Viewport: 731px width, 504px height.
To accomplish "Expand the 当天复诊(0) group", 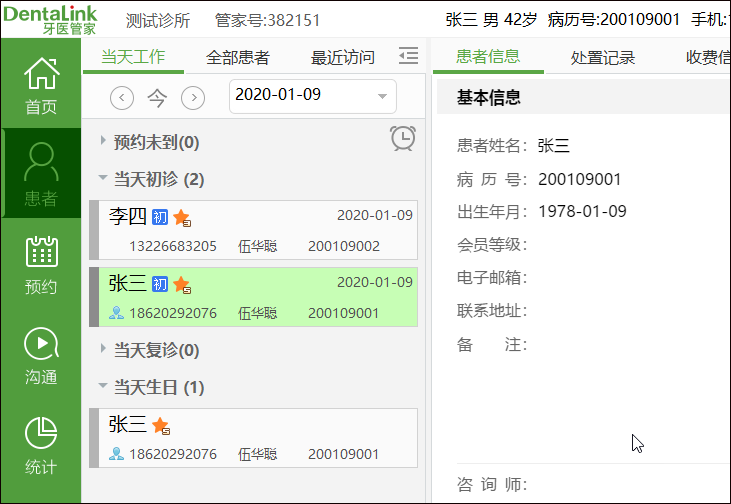I will pos(103,348).
